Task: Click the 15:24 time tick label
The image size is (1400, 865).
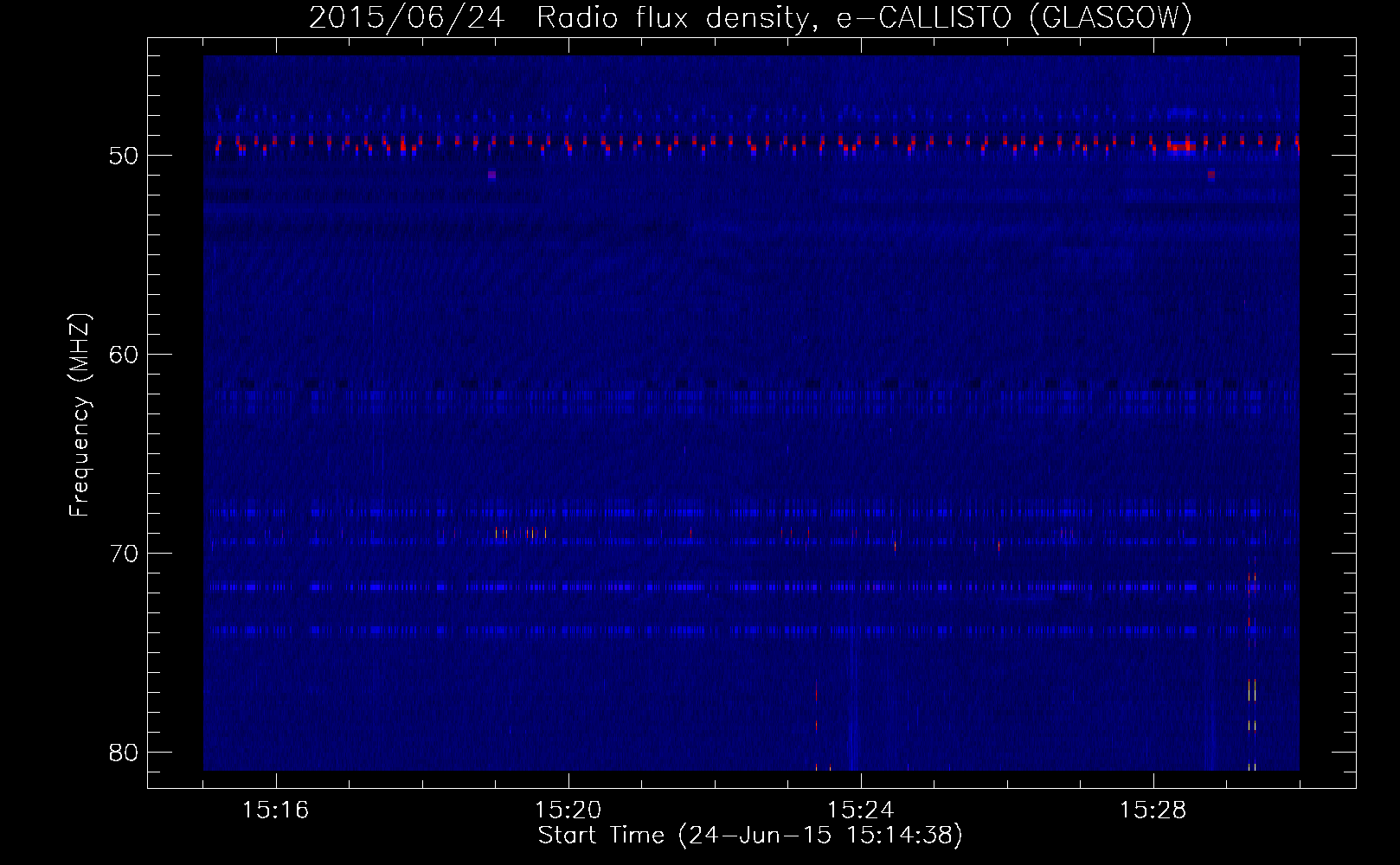Action: pos(861,811)
